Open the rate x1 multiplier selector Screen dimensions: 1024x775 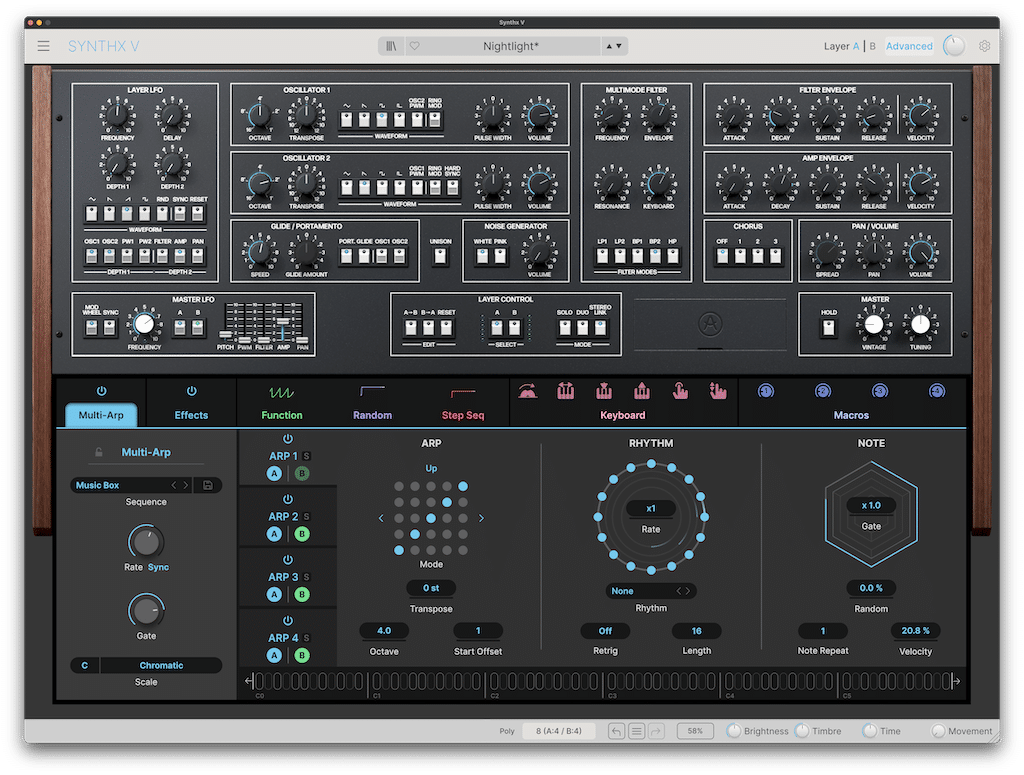650,508
